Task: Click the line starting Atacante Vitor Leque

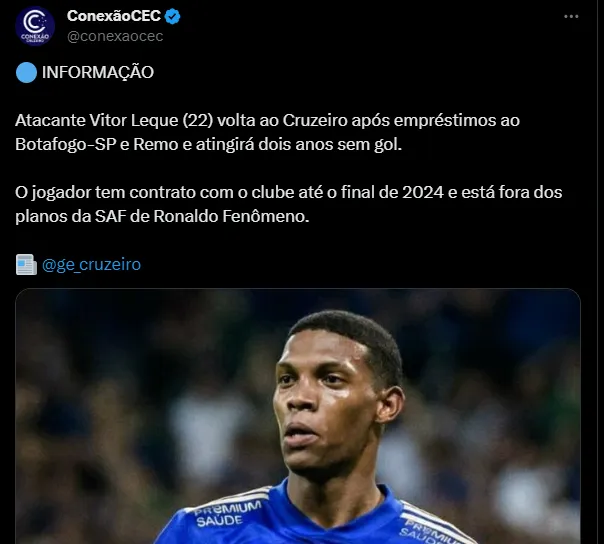Action: tap(267, 121)
